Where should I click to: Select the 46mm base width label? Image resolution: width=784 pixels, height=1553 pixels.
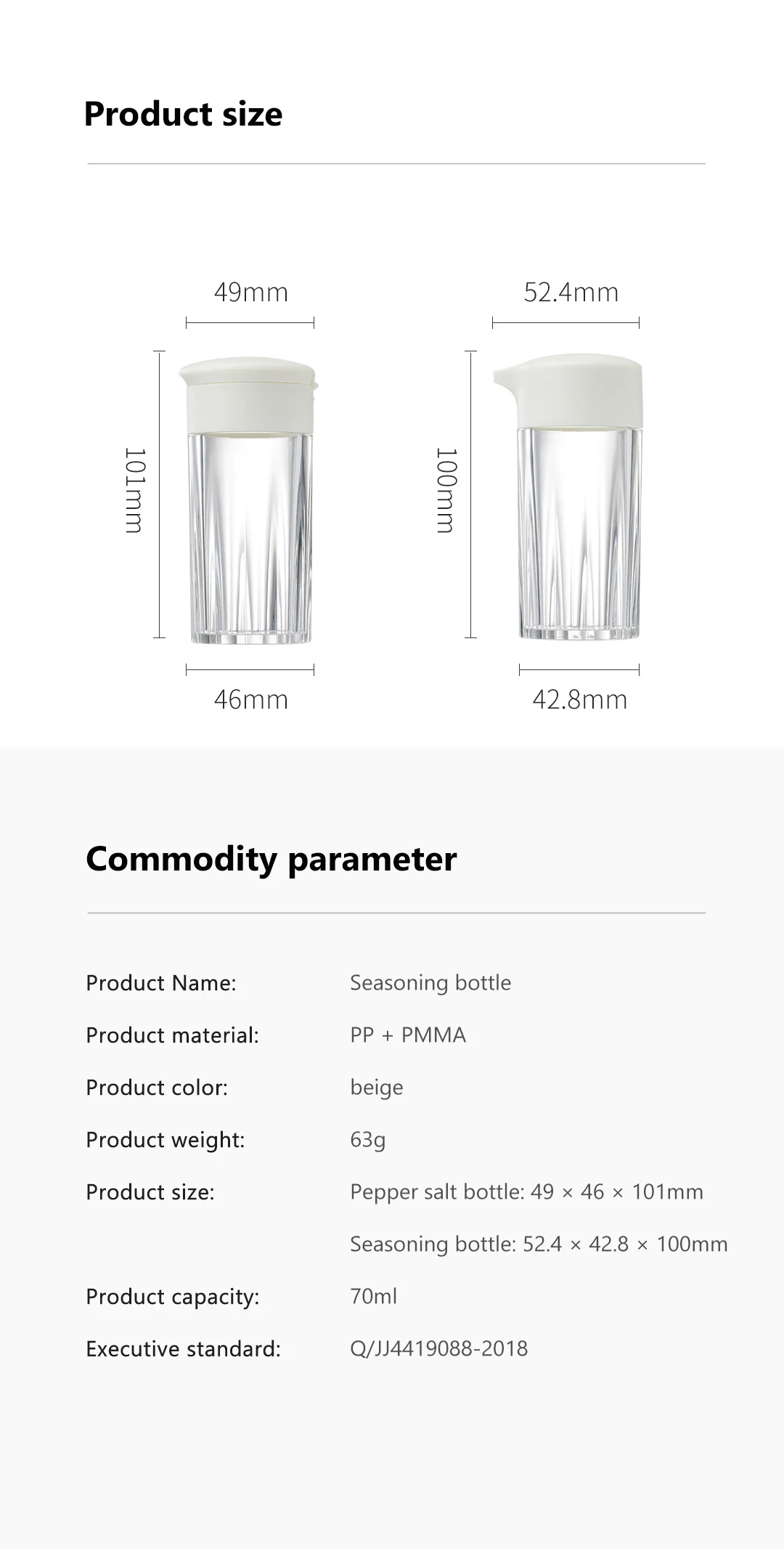point(250,700)
